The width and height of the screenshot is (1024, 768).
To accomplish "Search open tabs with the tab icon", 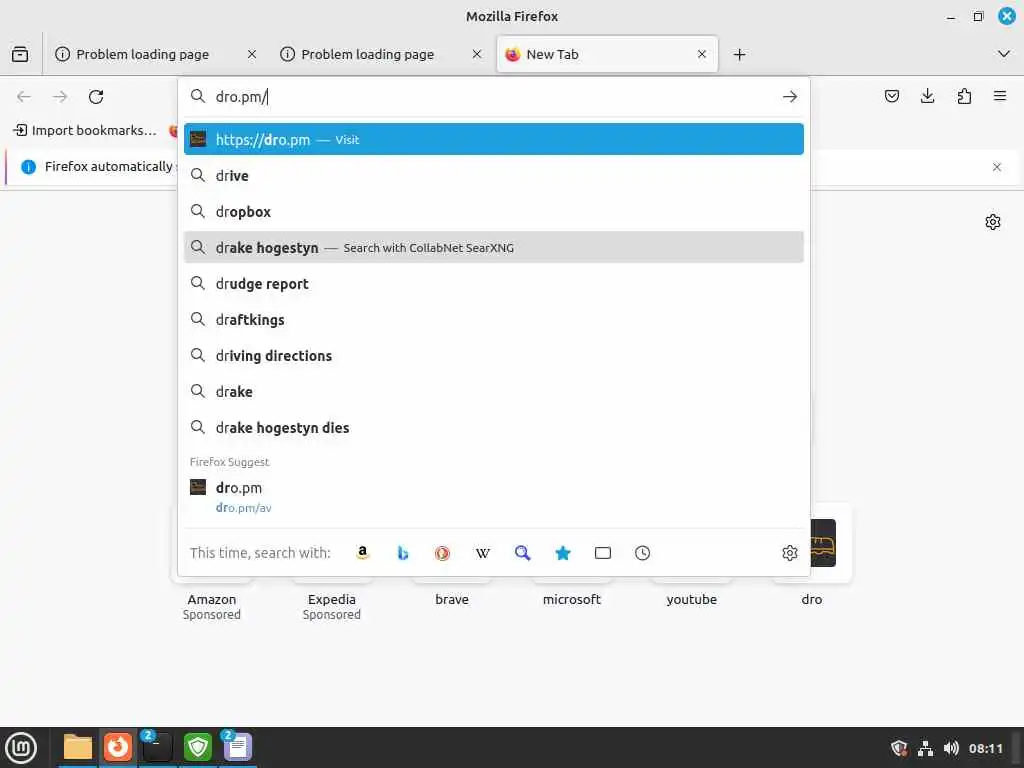I will tap(603, 553).
